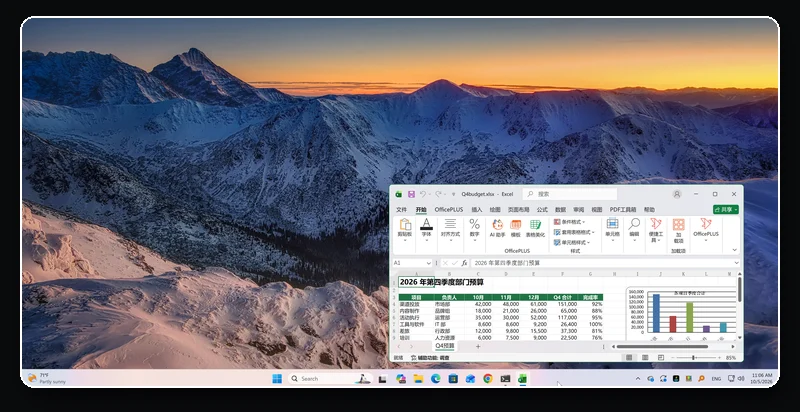800x412 pixels.
Task: Save the workbook using the floppy disk icon
Action: click(x=411, y=194)
